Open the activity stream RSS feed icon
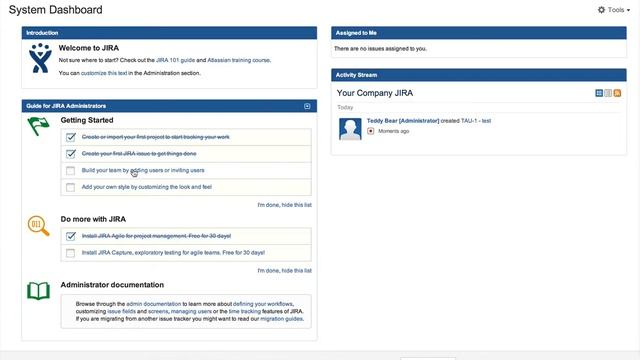The height and width of the screenshot is (360, 640). 617,93
